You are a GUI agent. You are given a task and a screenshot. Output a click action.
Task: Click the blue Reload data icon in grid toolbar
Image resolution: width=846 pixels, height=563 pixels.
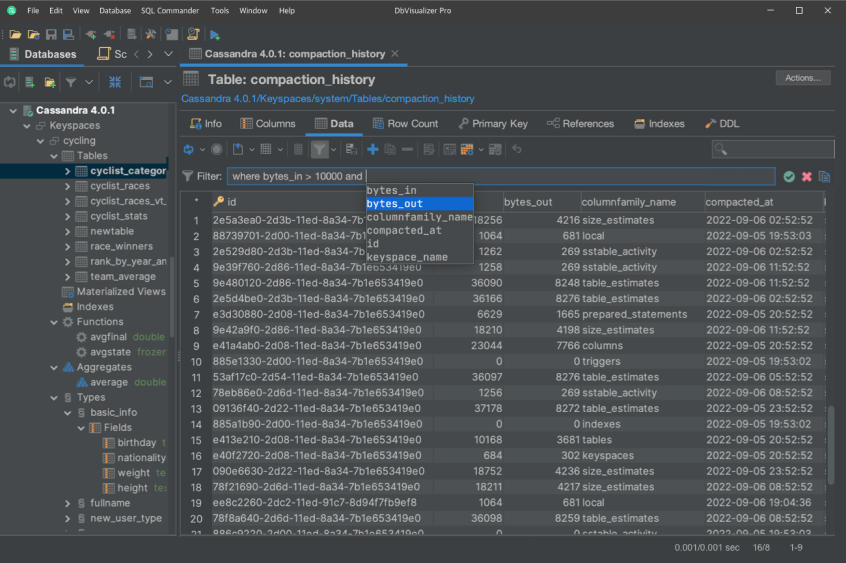[188, 150]
